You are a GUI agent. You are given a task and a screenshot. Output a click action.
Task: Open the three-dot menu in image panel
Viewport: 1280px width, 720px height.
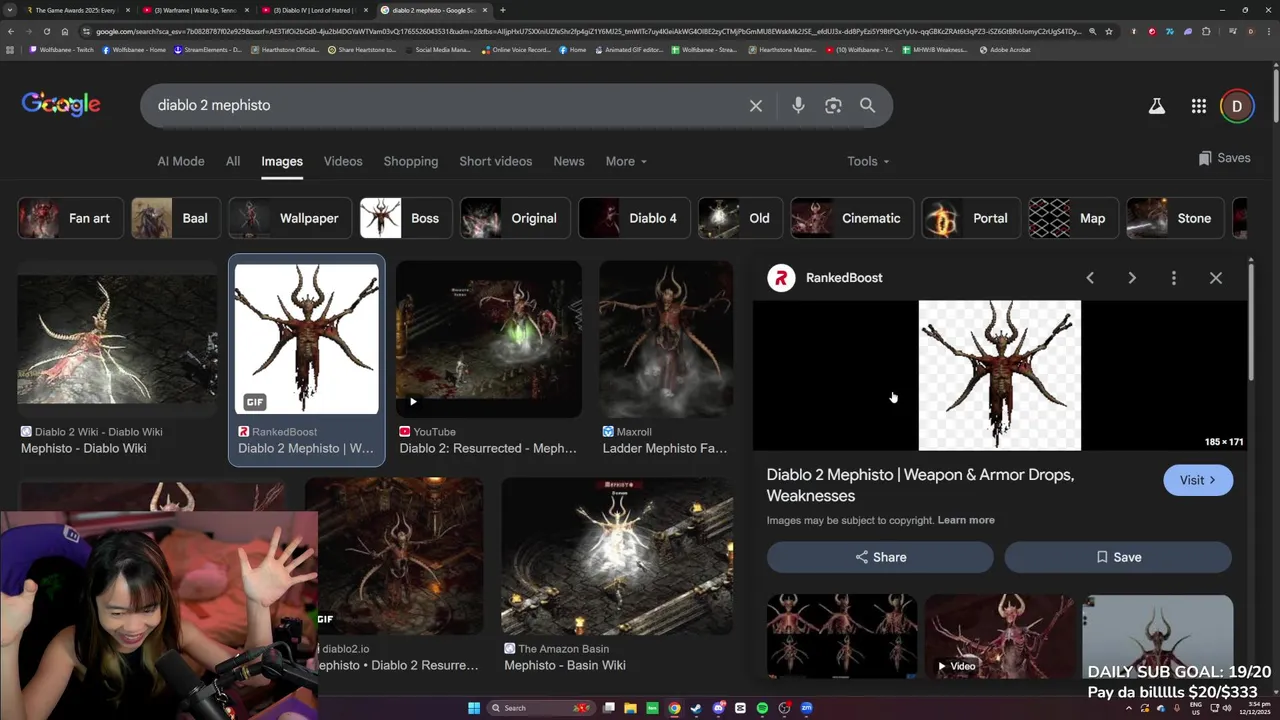[1174, 278]
